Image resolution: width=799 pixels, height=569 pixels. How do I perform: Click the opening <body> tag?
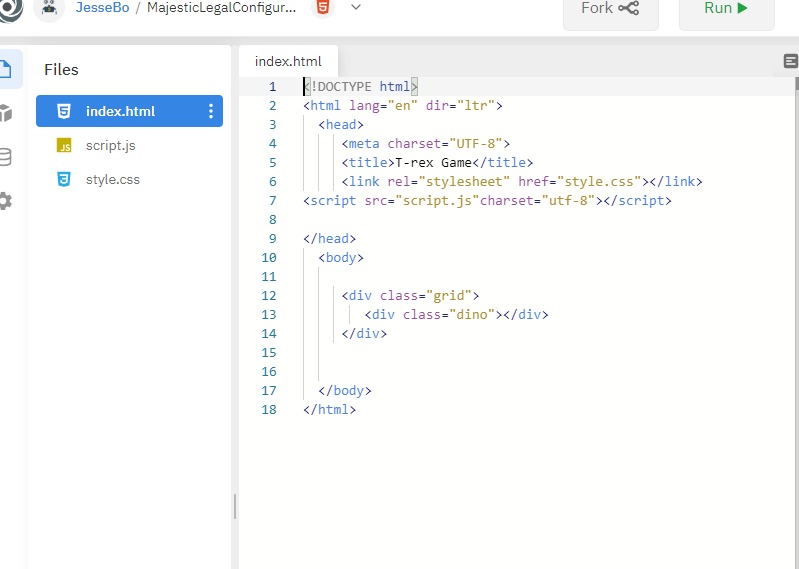[x=341, y=258]
